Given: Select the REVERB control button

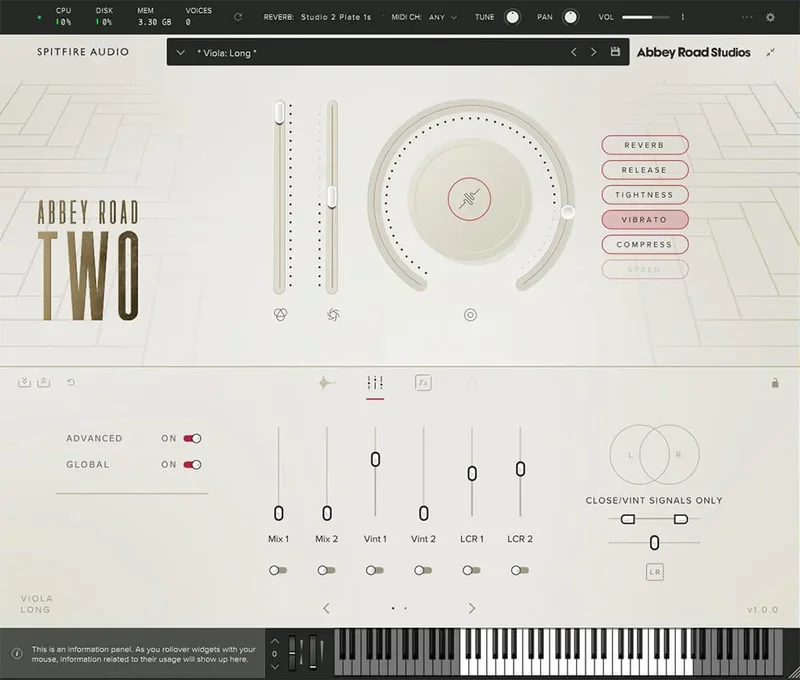Looking at the screenshot, I should (645, 145).
